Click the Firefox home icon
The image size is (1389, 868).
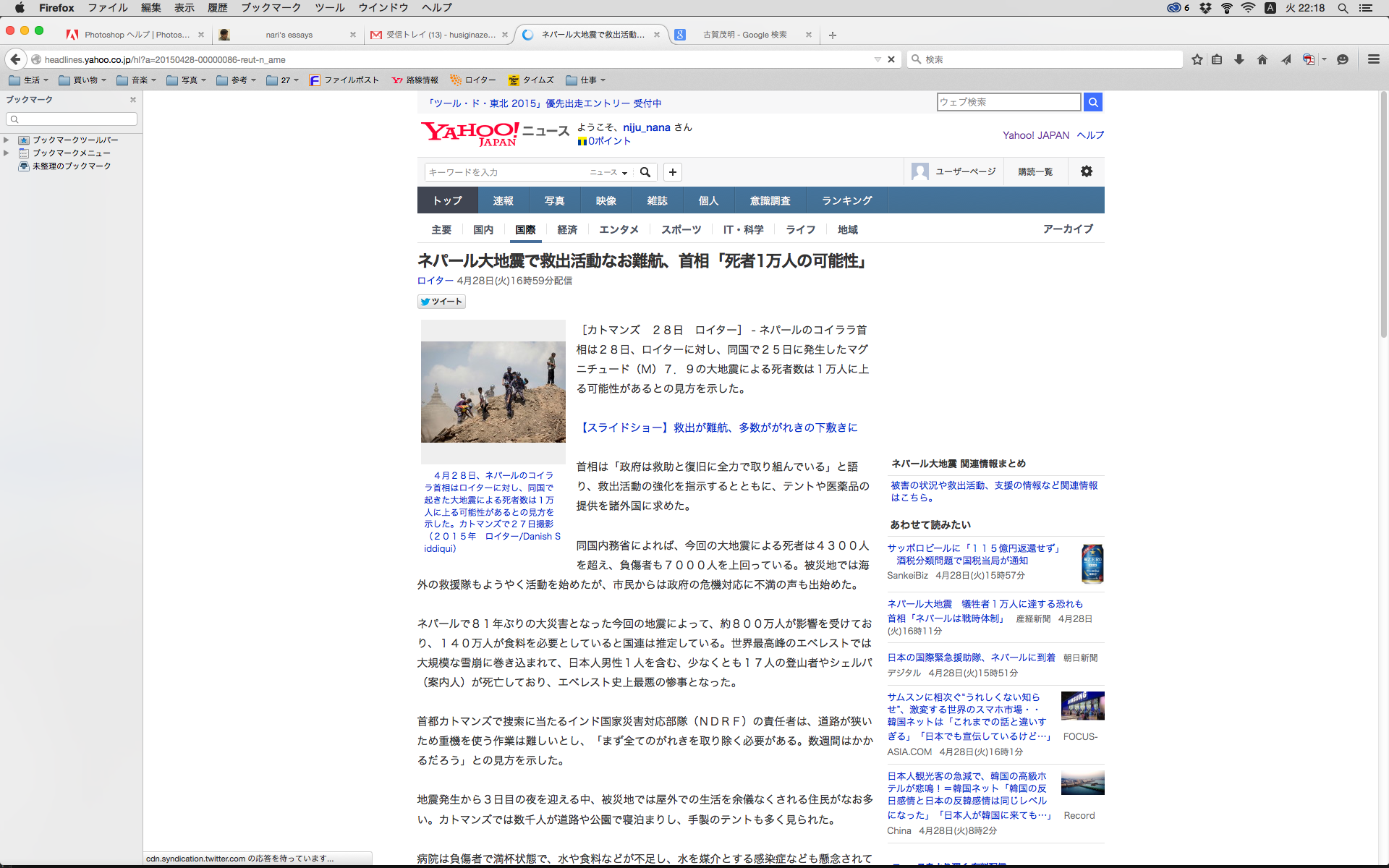1262,59
